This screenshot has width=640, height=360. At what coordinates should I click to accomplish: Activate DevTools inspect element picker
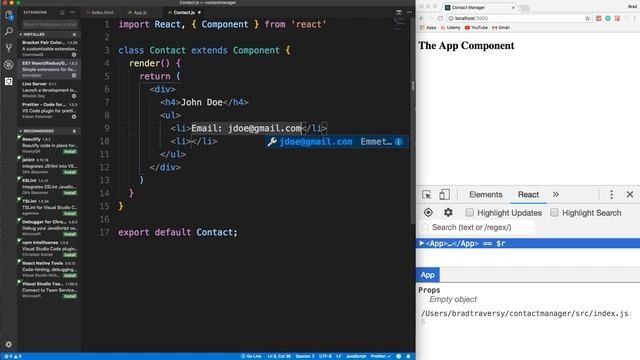[x=427, y=195]
